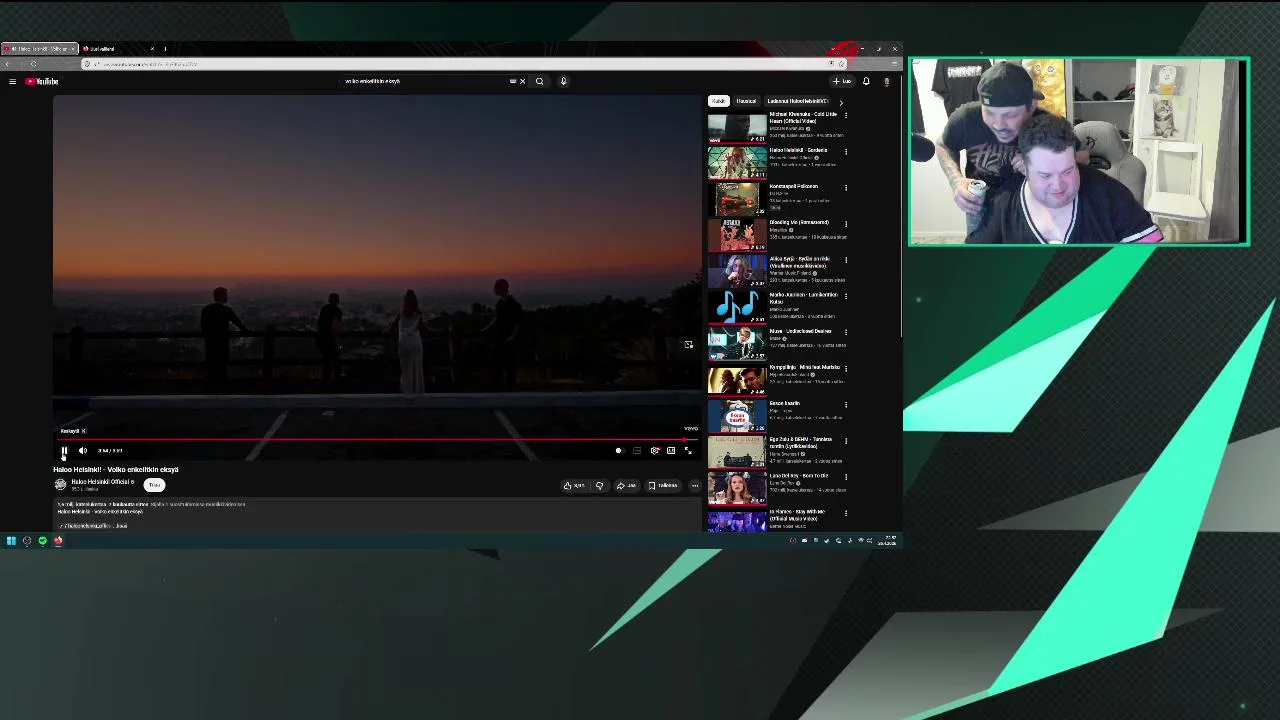1280x720 pixels.
Task: Toggle the autoplay switch in player controls
Action: point(619,451)
